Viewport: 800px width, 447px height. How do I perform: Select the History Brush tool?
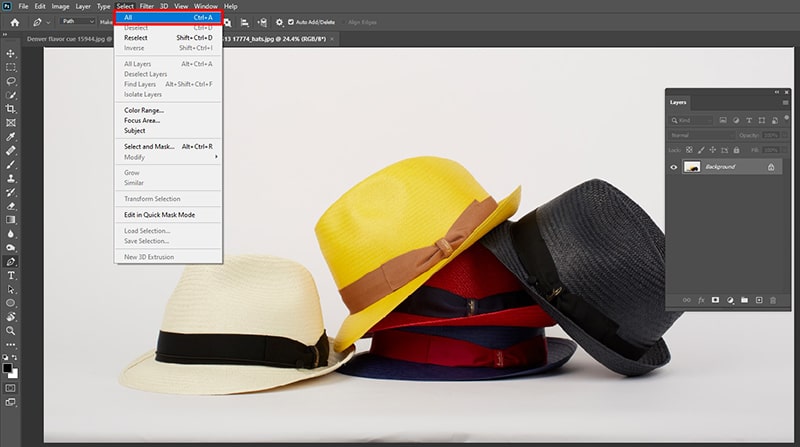10,192
